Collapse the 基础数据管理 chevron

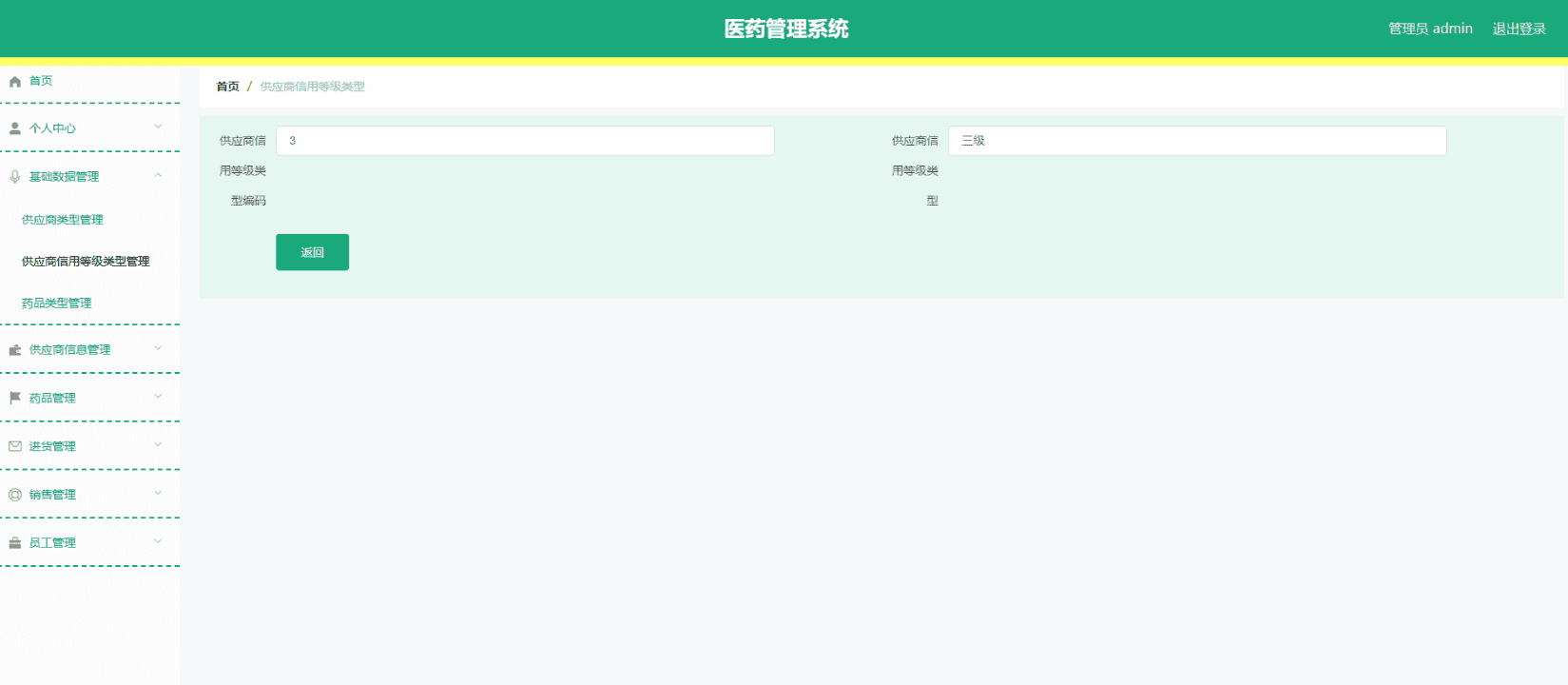[x=158, y=175]
